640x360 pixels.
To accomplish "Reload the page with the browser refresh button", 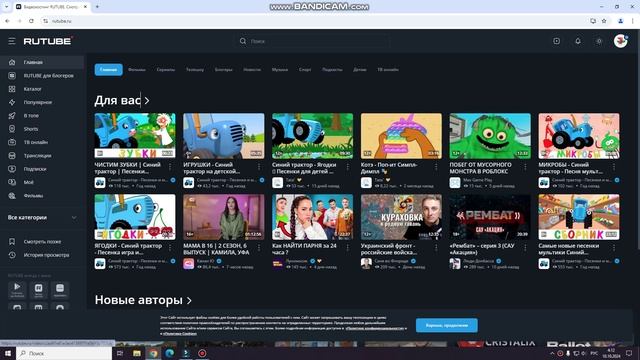I will tap(31, 21).
